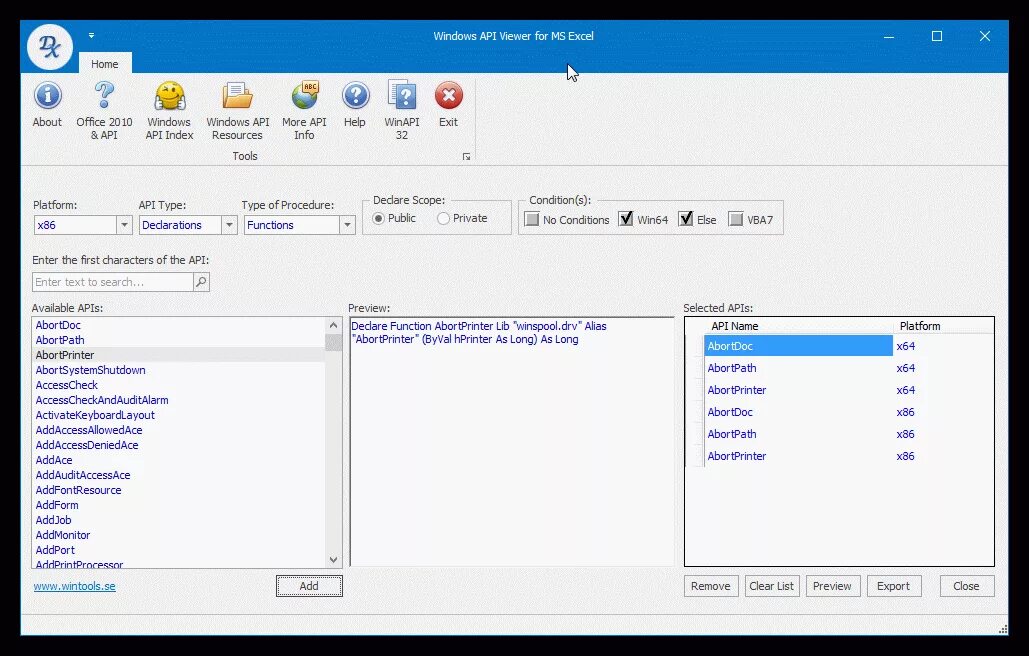Select AbortPrinter in Available APIs

click(178, 356)
